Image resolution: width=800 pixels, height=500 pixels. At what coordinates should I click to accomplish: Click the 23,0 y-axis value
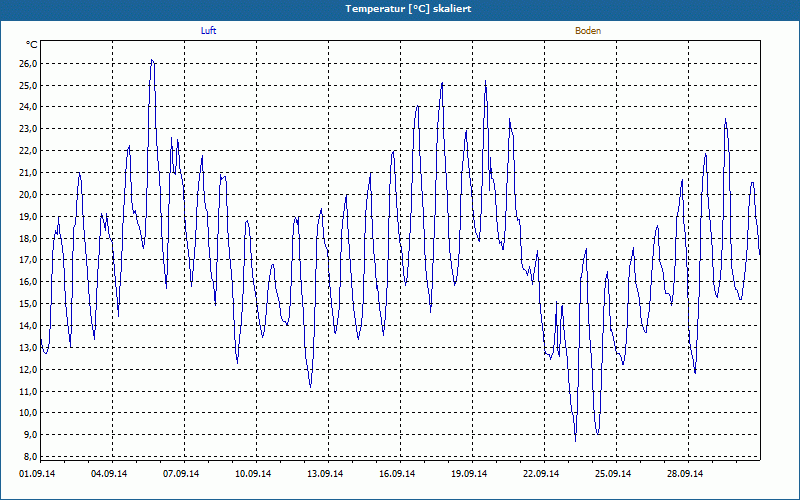(29, 129)
